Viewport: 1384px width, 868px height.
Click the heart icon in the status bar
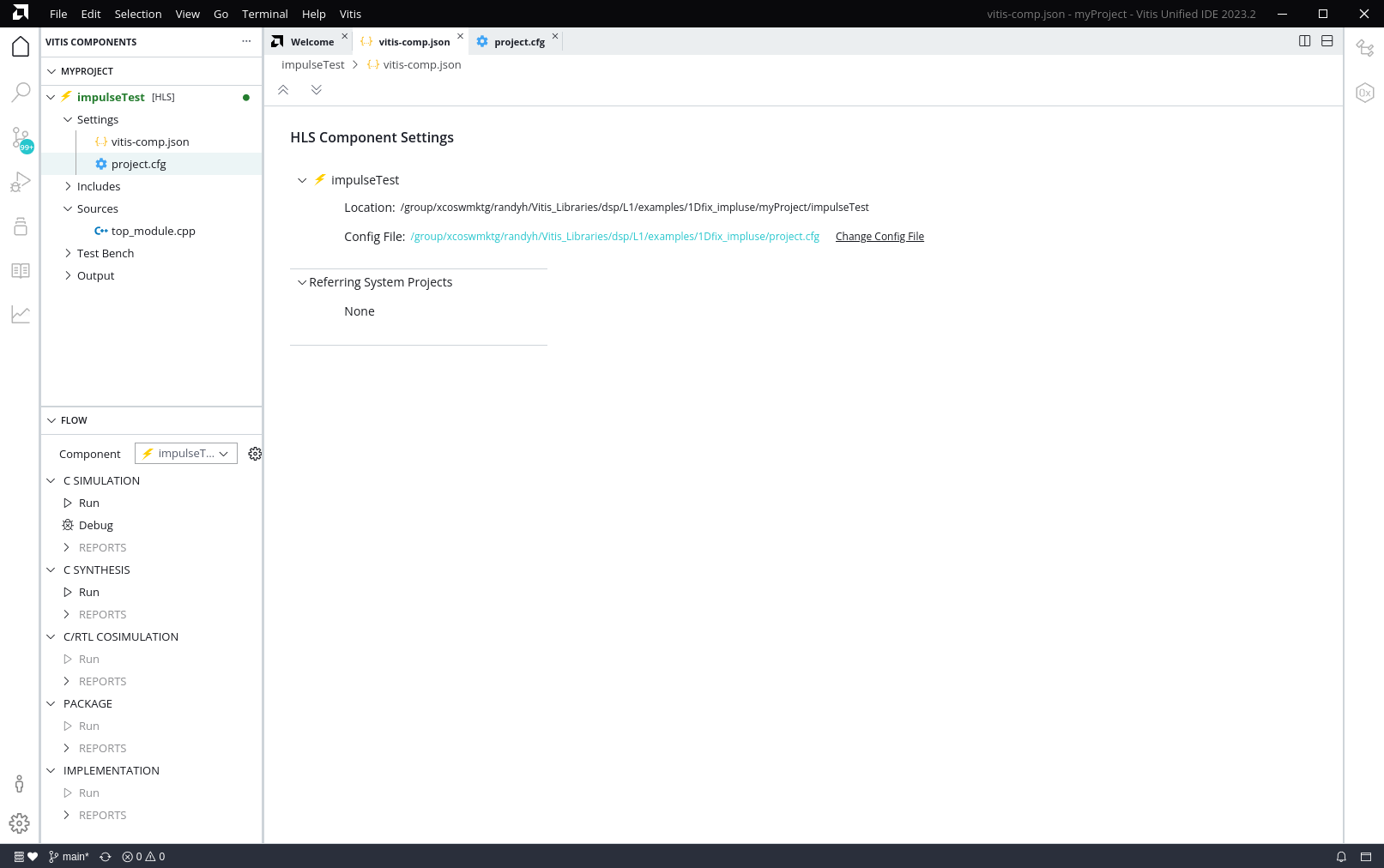pos(33,856)
